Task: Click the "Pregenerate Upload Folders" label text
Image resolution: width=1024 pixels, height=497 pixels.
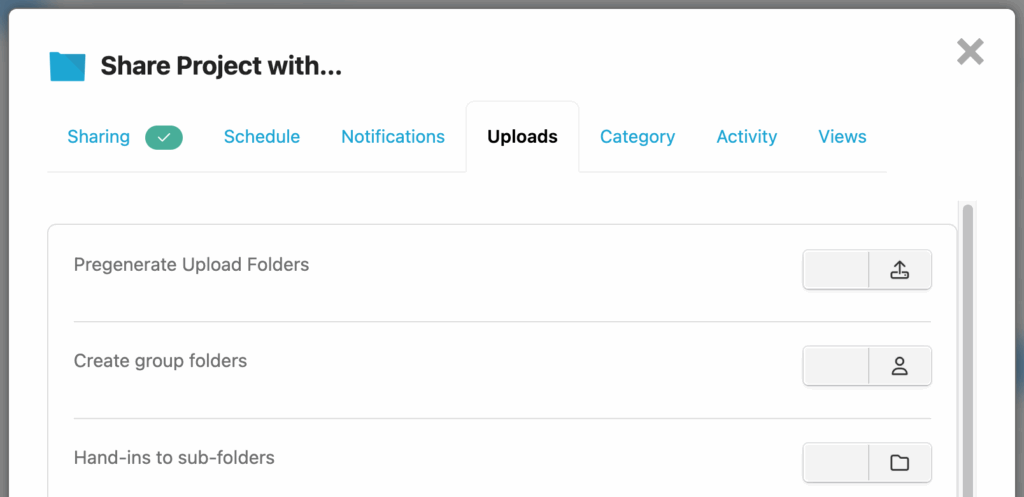Action: click(192, 265)
